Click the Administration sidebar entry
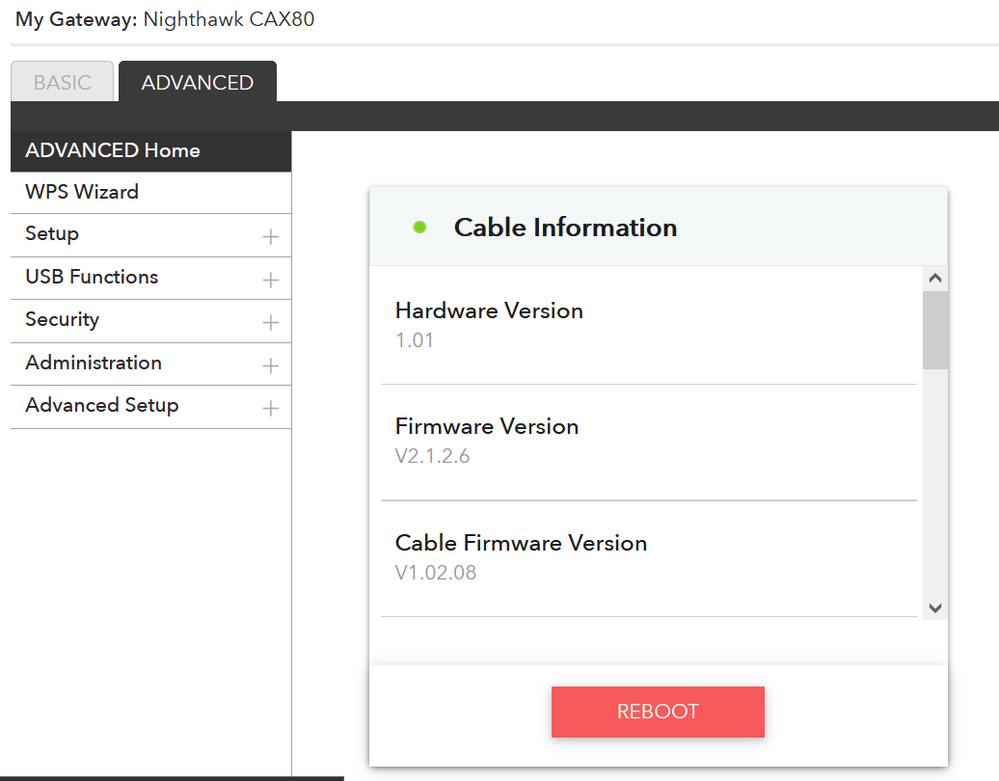 click(93, 363)
